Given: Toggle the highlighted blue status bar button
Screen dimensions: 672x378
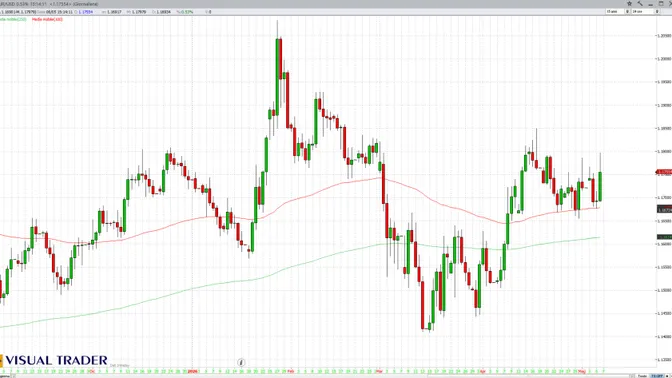Looking at the screenshot, I should click(657, 376).
